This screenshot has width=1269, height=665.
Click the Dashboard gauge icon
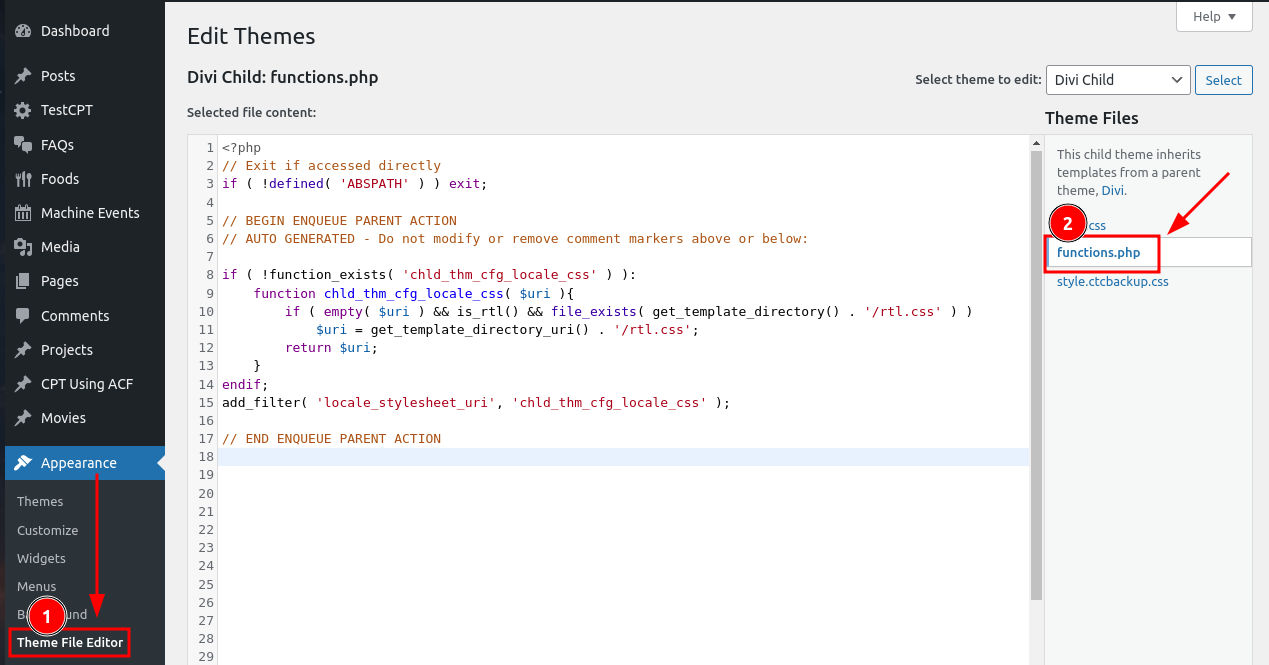(23, 31)
